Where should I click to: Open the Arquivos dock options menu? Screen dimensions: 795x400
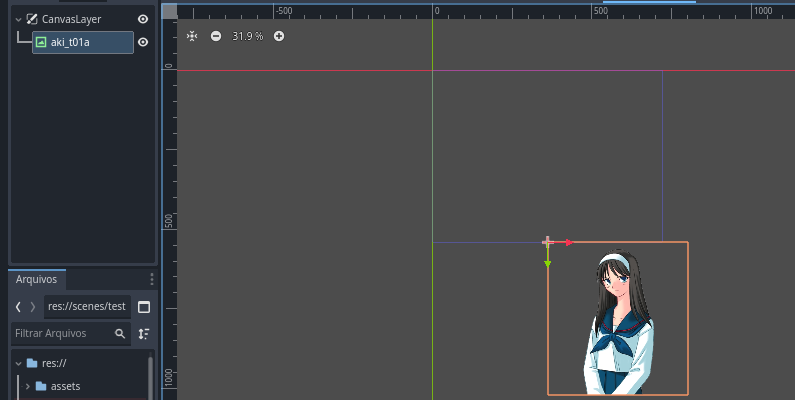coord(152,279)
